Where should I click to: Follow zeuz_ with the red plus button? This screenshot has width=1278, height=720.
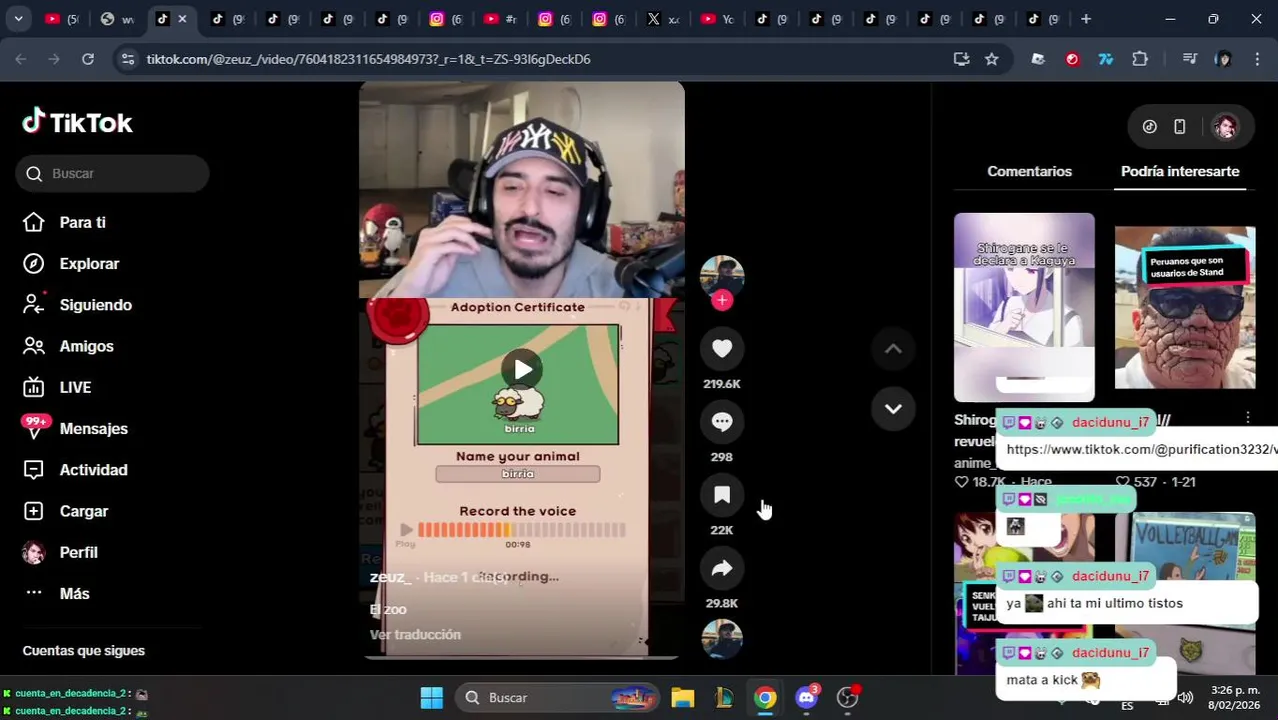coord(722,300)
